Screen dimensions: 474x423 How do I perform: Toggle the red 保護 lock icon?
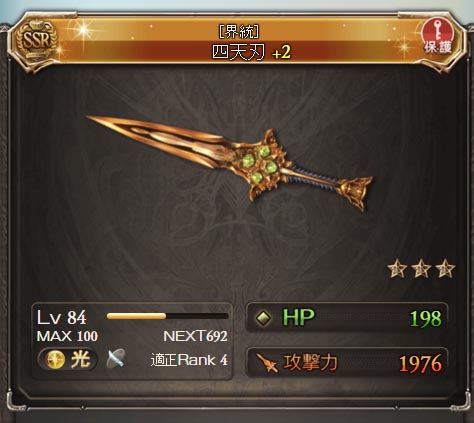438,37
